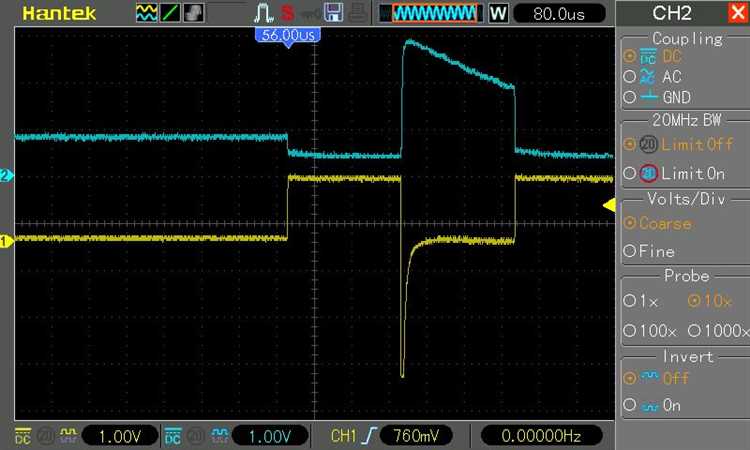The image size is (750, 450).
Task: Click the gray persistence display icon
Action: click(x=194, y=13)
